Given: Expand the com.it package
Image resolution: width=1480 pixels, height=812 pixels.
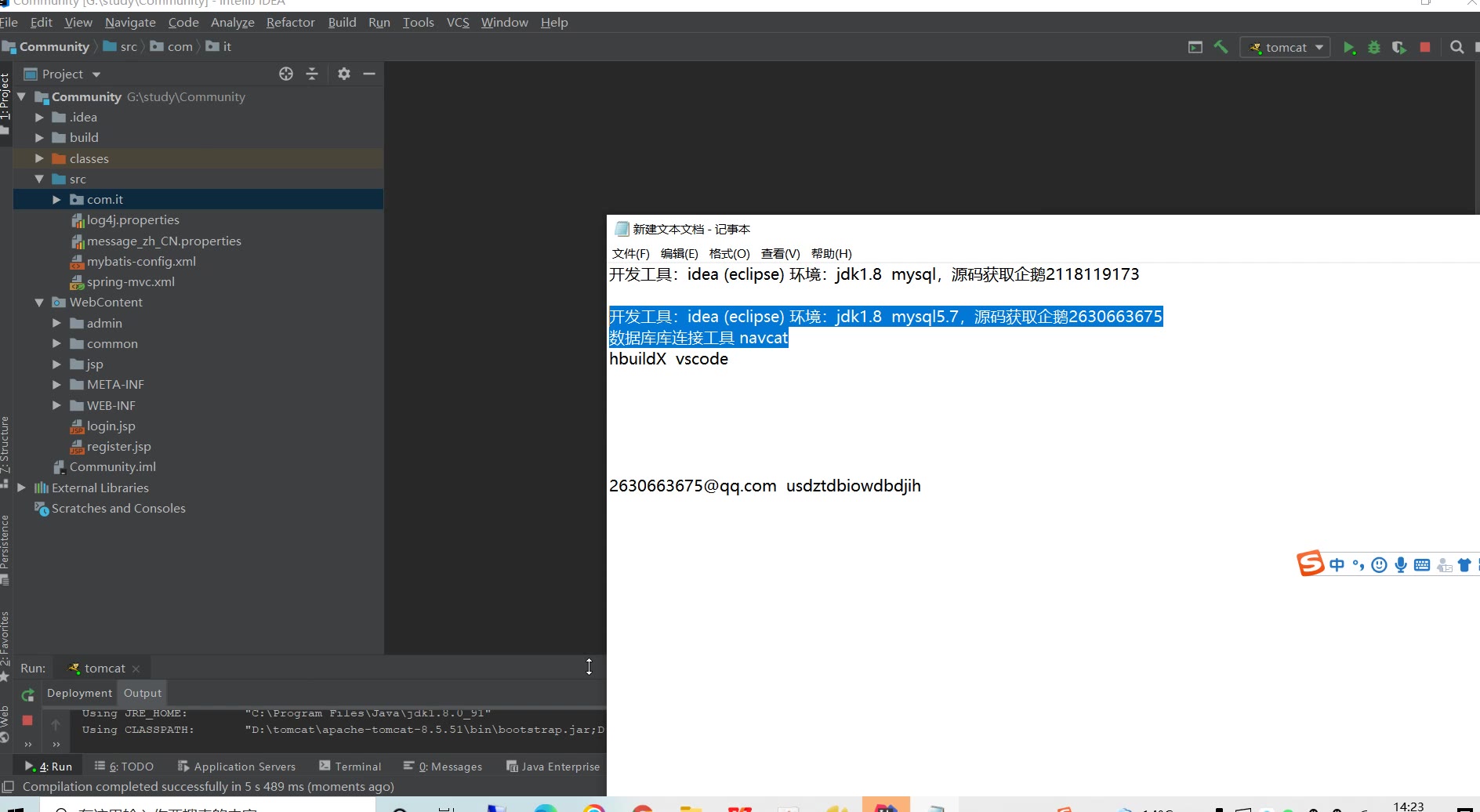Looking at the screenshot, I should 56,199.
